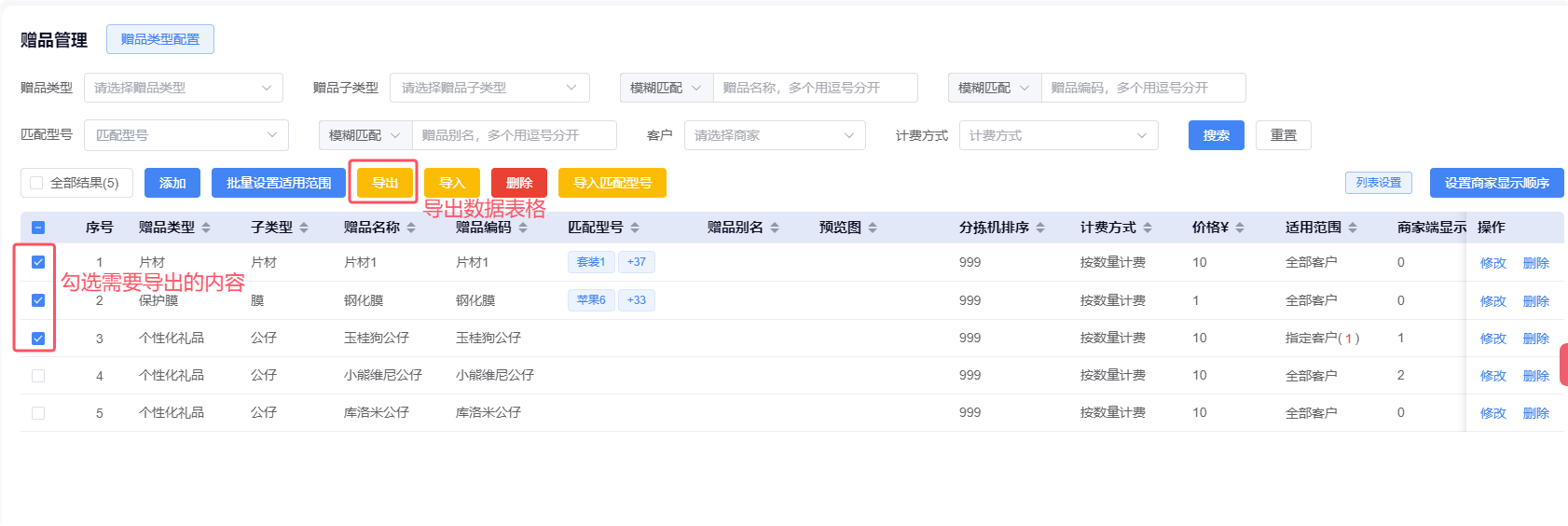Viewport: 1568px width, 526px height.
Task: Click sort icon beside 子类型 header
Action: (304, 228)
